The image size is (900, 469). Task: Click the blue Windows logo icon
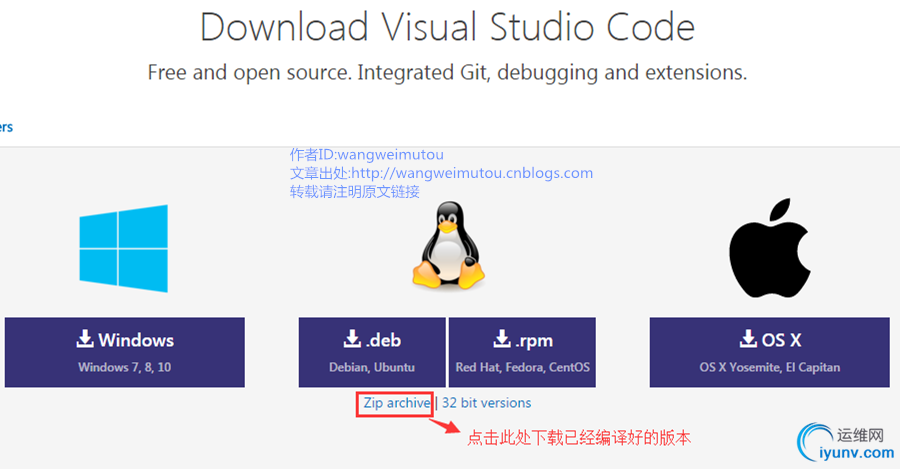click(x=123, y=249)
